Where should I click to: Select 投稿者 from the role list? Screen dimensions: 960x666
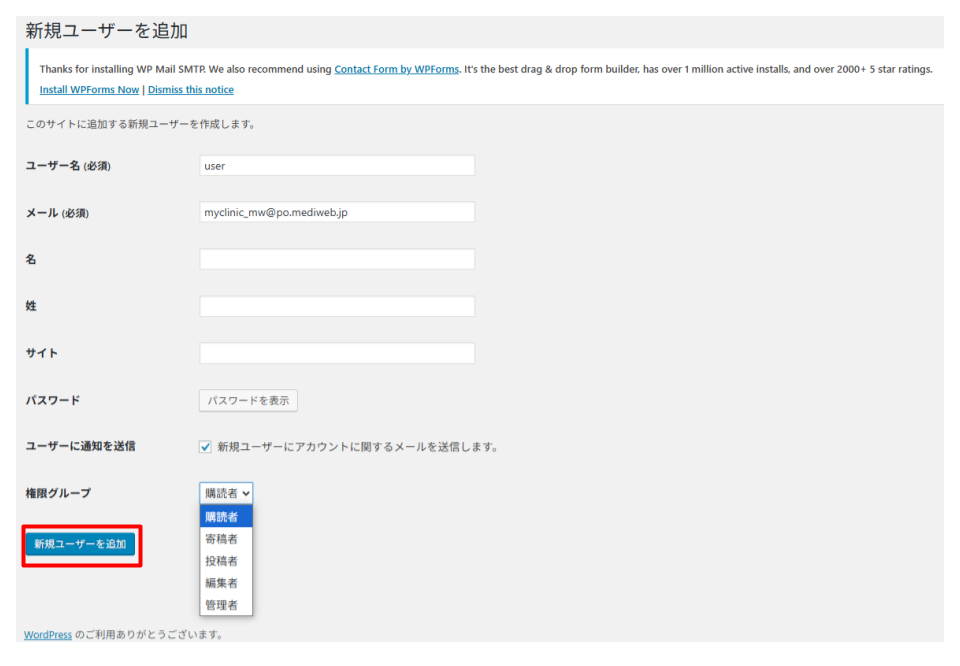[226, 561]
